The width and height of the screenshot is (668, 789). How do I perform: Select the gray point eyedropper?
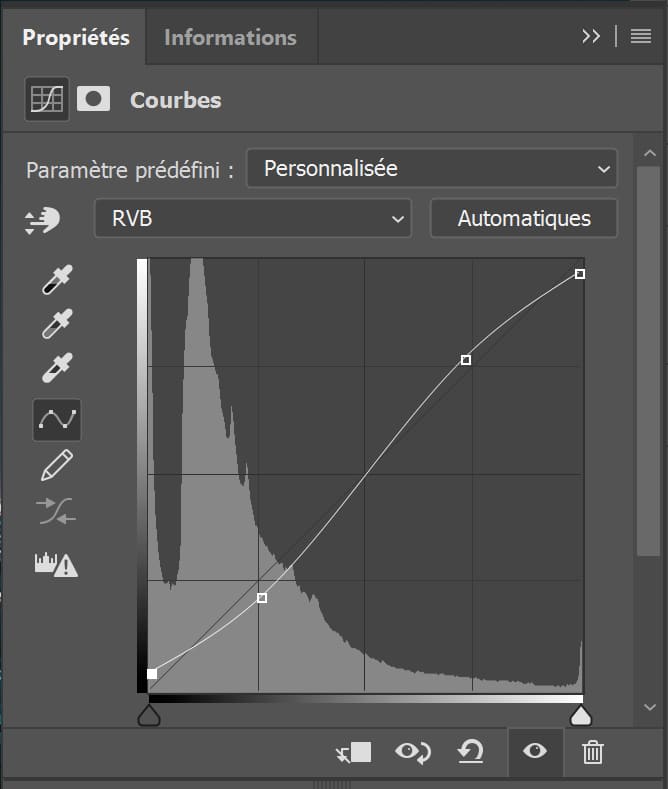tap(57, 324)
